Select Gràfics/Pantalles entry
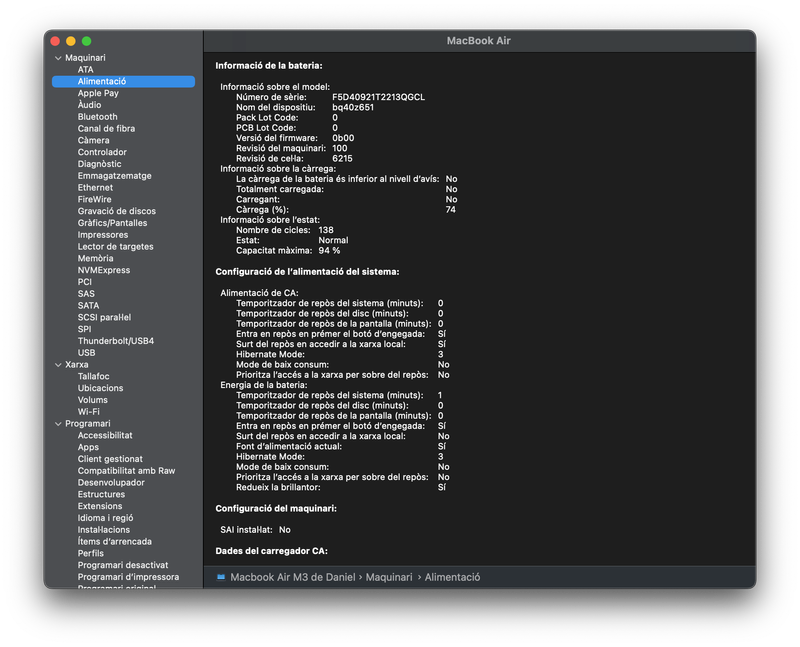This screenshot has height=647, width=800. click(112, 223)
